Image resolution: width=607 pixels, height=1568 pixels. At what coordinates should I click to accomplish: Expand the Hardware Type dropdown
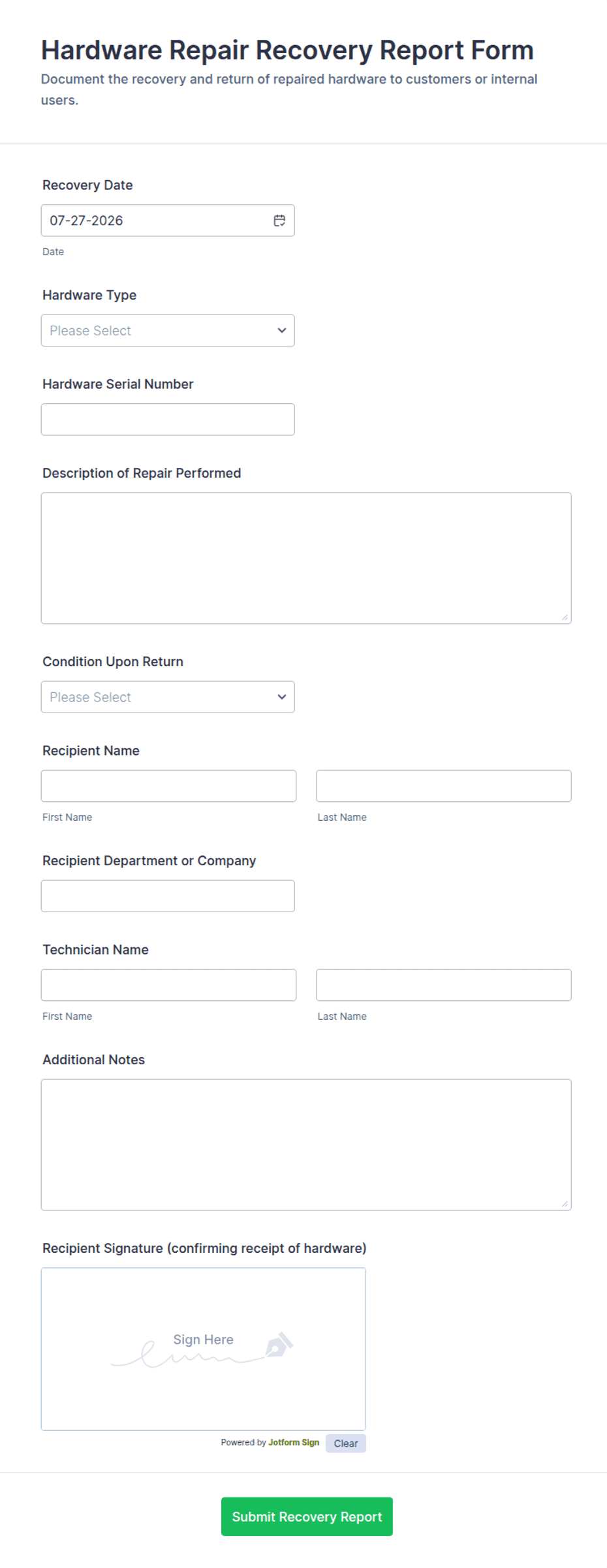[x=168, y=331]
